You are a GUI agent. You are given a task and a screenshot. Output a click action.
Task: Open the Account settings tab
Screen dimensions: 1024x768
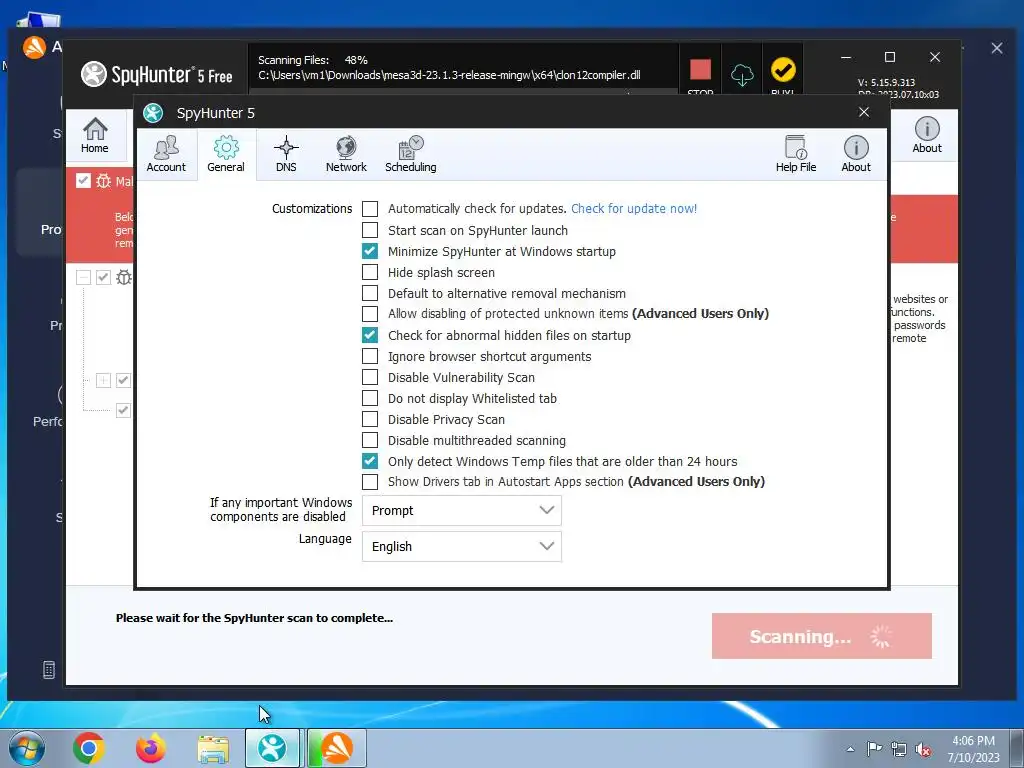pos(166,154)
